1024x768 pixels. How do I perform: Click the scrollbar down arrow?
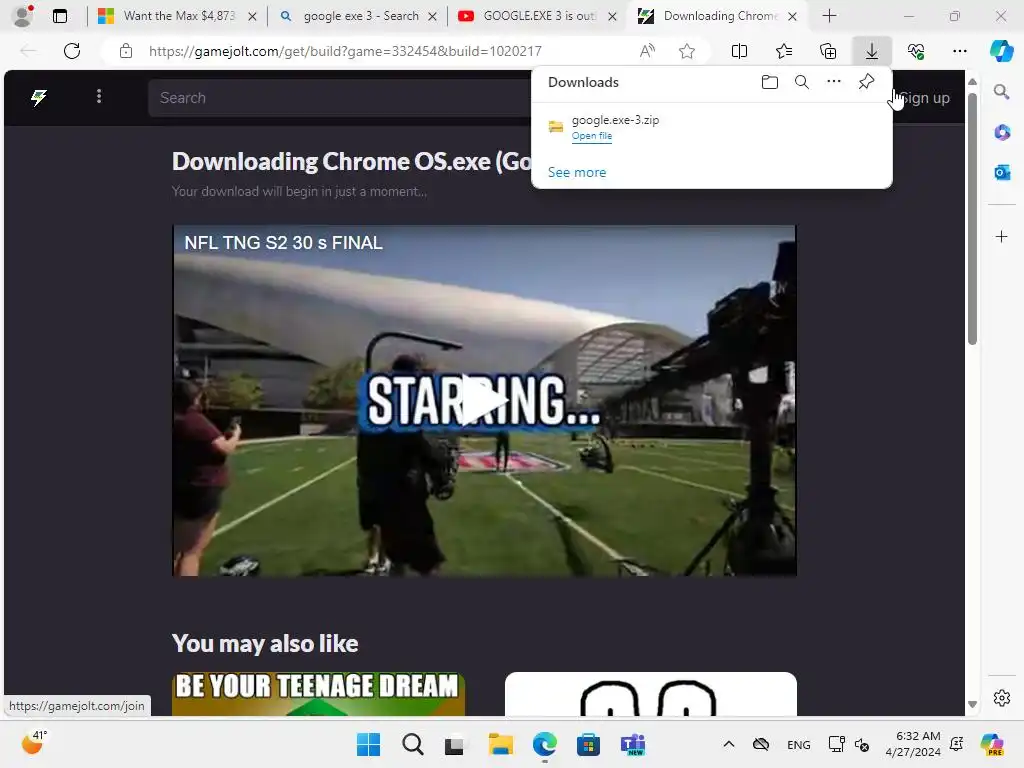point(972,704)
